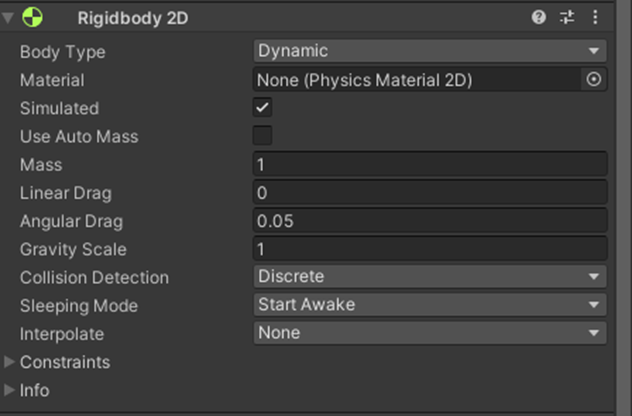Click the Material object field
This screenshot has width=632, height=416.
coord(417,79)
